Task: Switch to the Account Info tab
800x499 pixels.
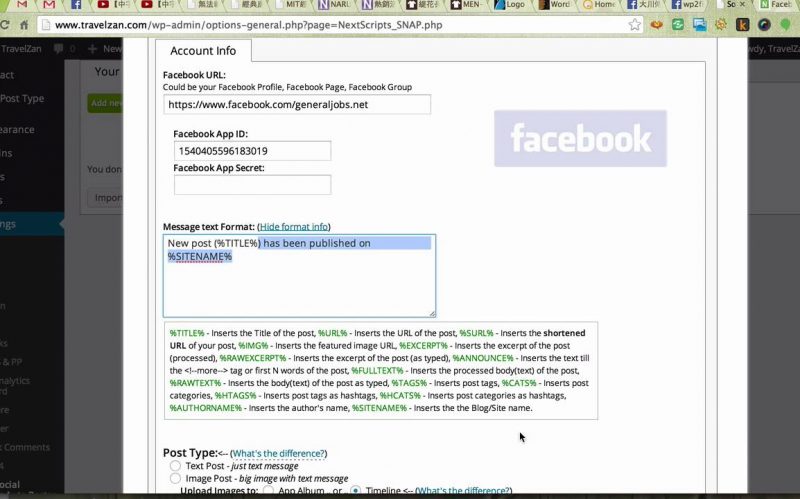Action: click(203, 51)
